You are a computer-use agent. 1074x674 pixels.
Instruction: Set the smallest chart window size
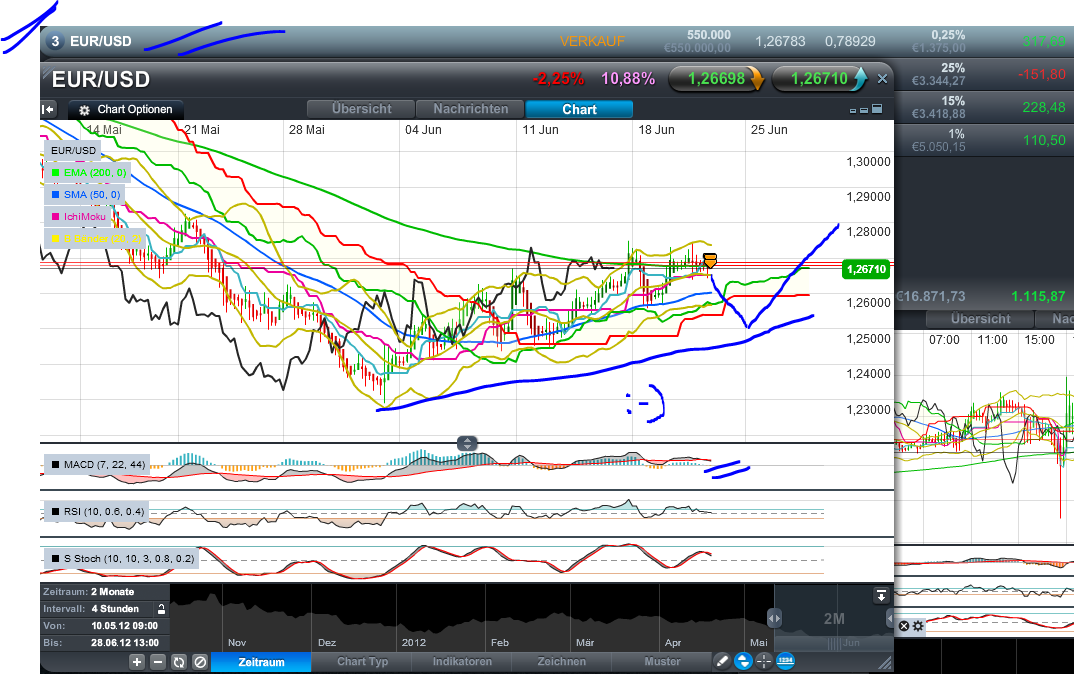(853, 110)
